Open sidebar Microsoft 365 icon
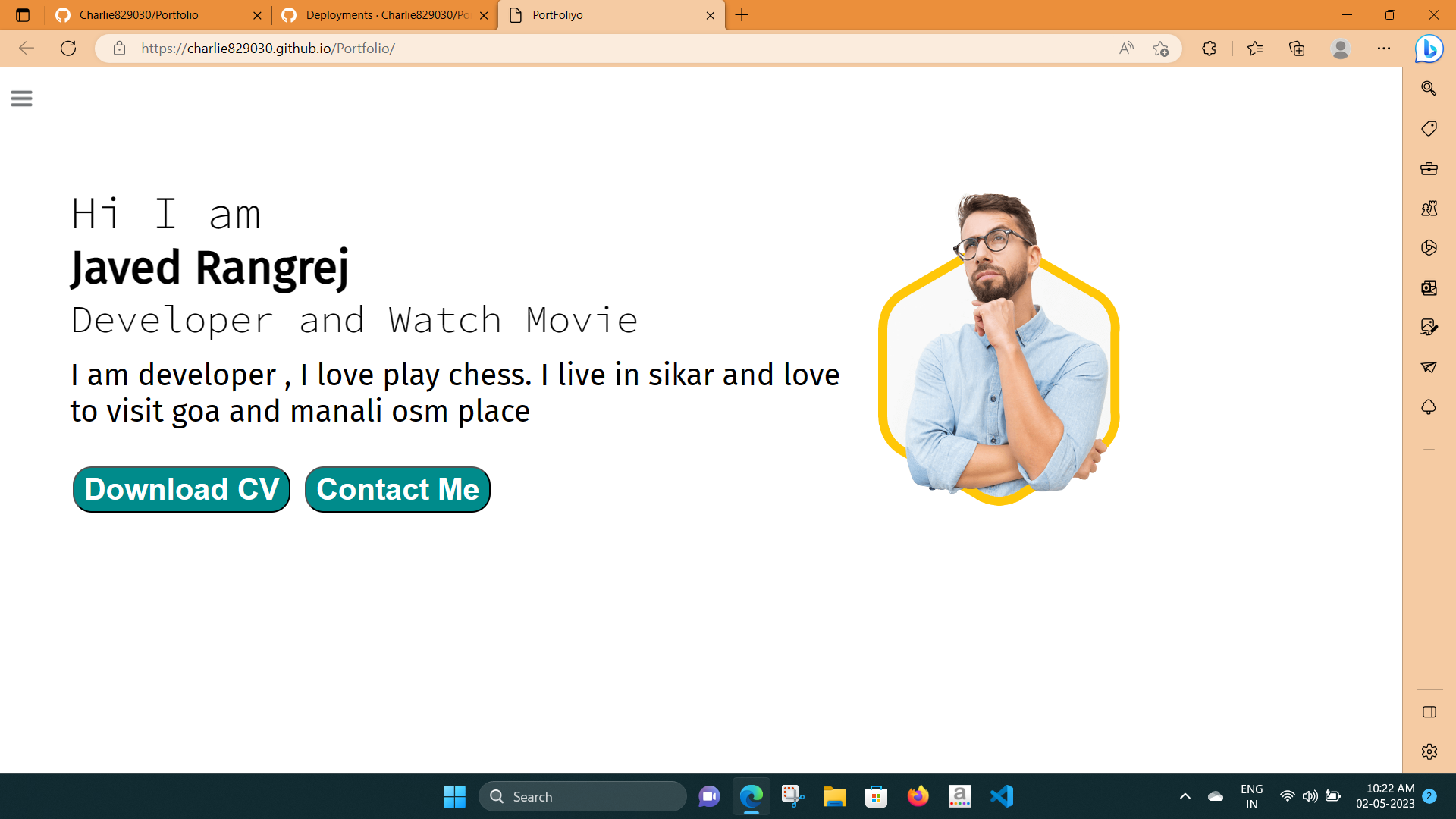Viewport: 1456px width, 819px height. (x=1429, y=248)
